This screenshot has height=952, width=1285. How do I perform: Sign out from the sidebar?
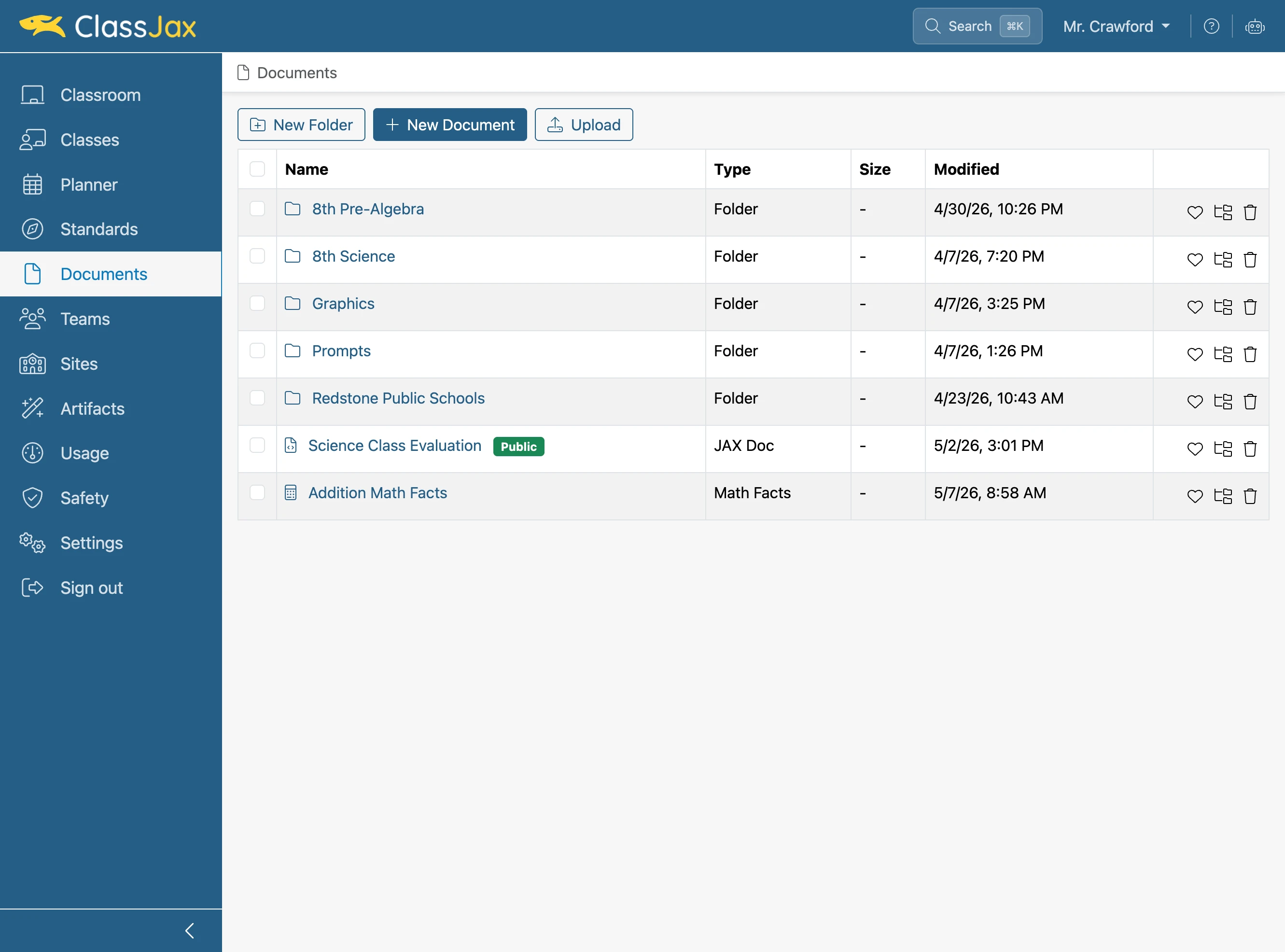coord(111,588)
